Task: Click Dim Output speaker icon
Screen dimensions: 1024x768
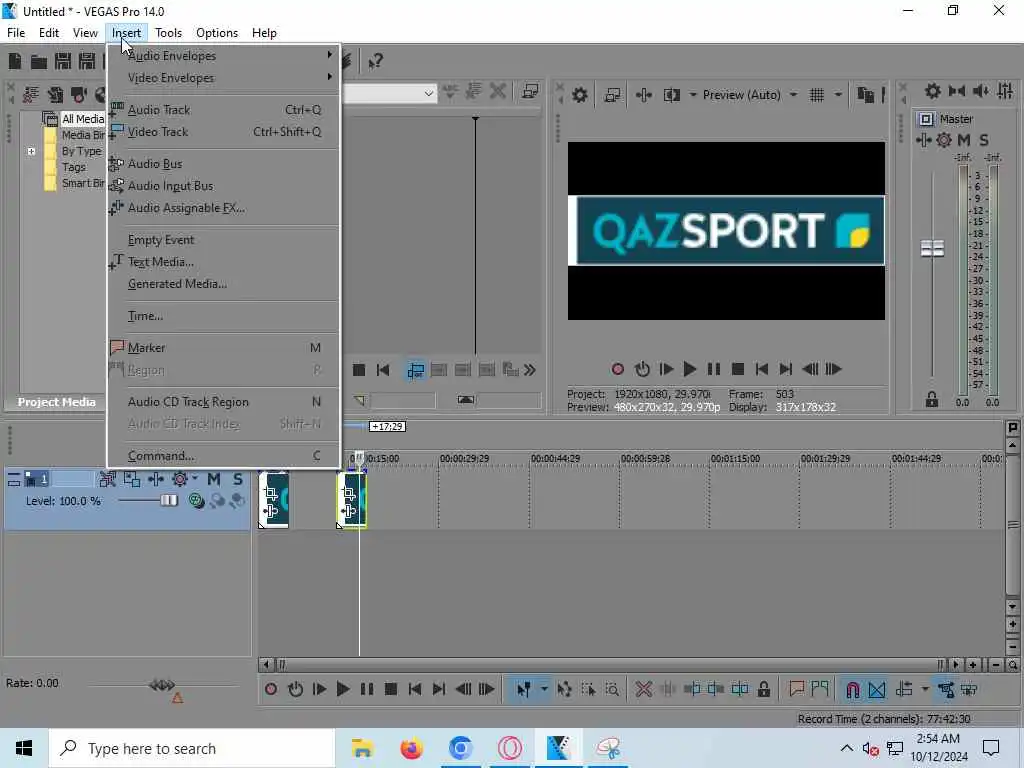Action: 980,91
